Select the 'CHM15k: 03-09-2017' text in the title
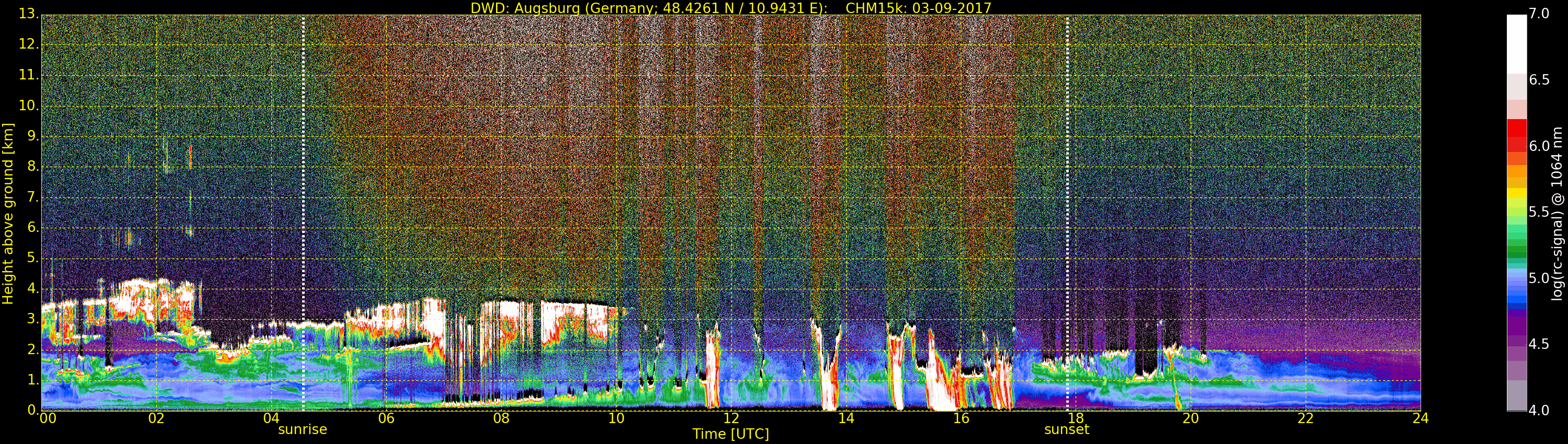The width and height of the screenshot is (1568, 444). [x=918, y=8]
